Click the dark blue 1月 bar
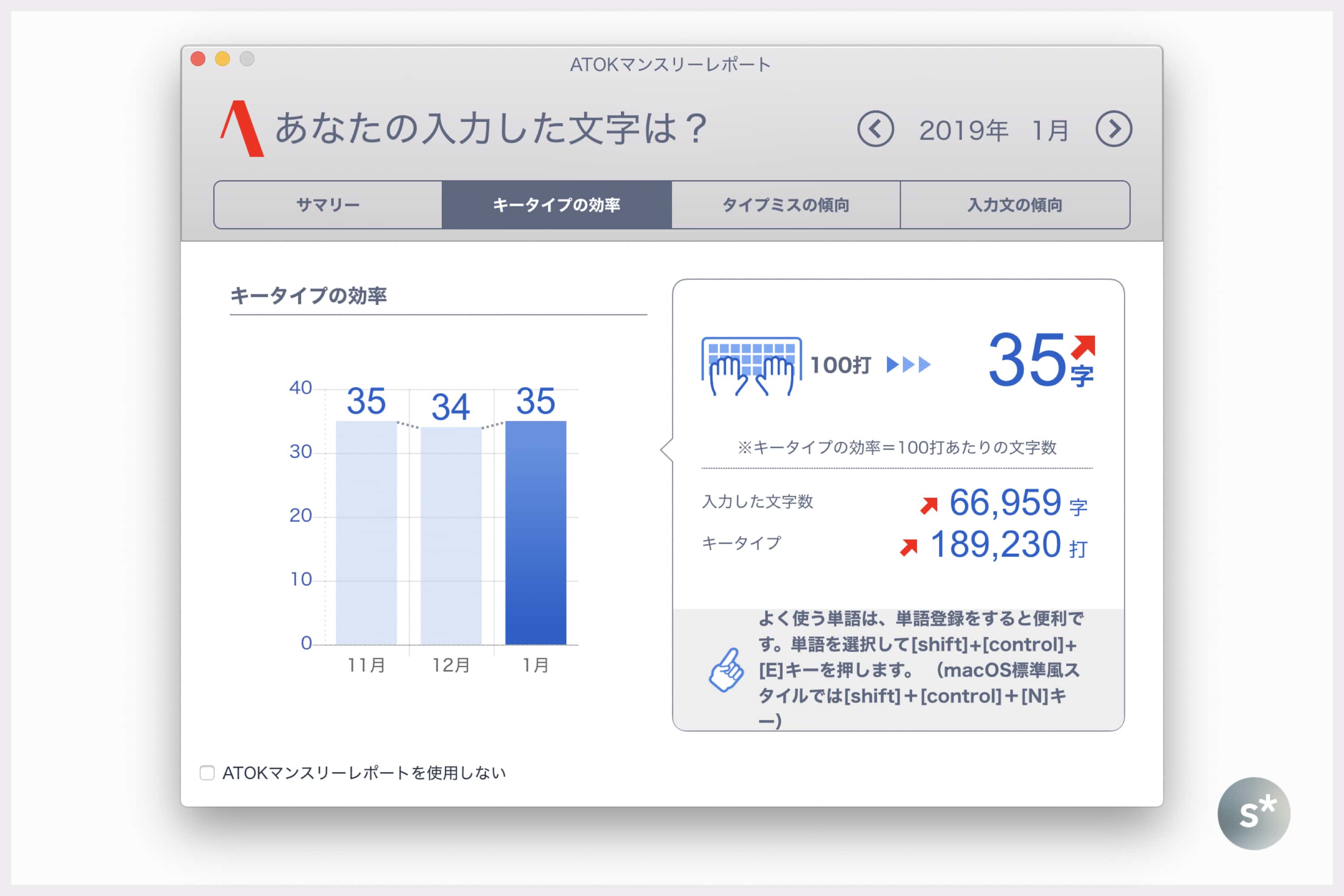 point(535,533)
